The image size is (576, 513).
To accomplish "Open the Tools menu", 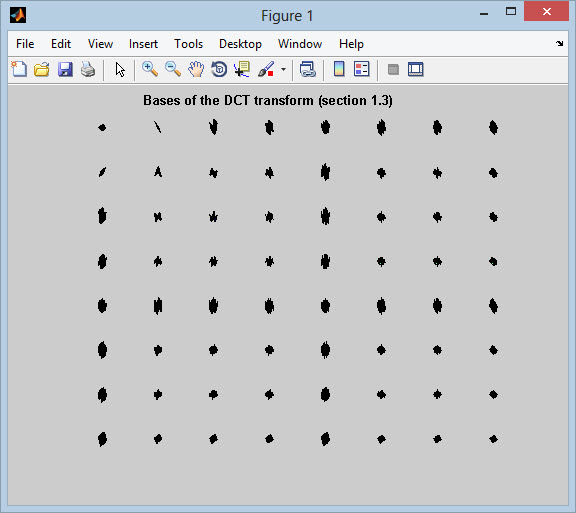I will click(188, 44).
